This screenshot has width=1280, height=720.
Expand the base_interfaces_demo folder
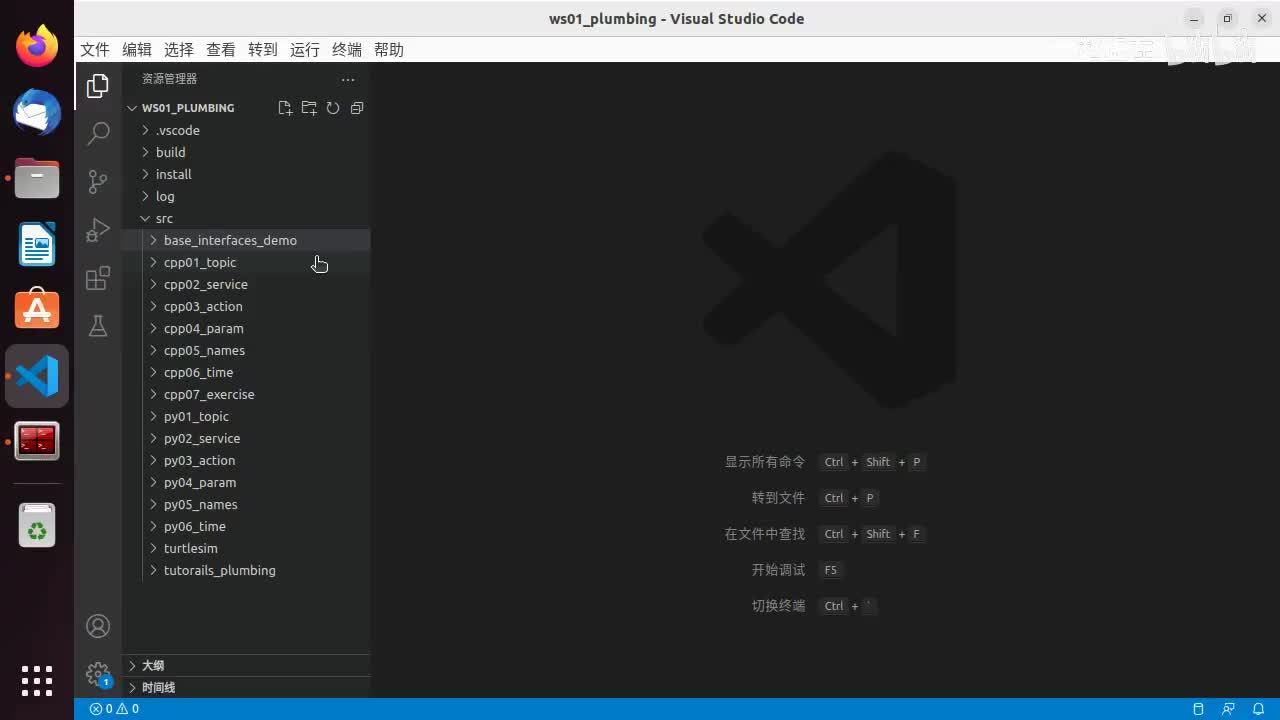pyautogui.click(x=246, y=240)
